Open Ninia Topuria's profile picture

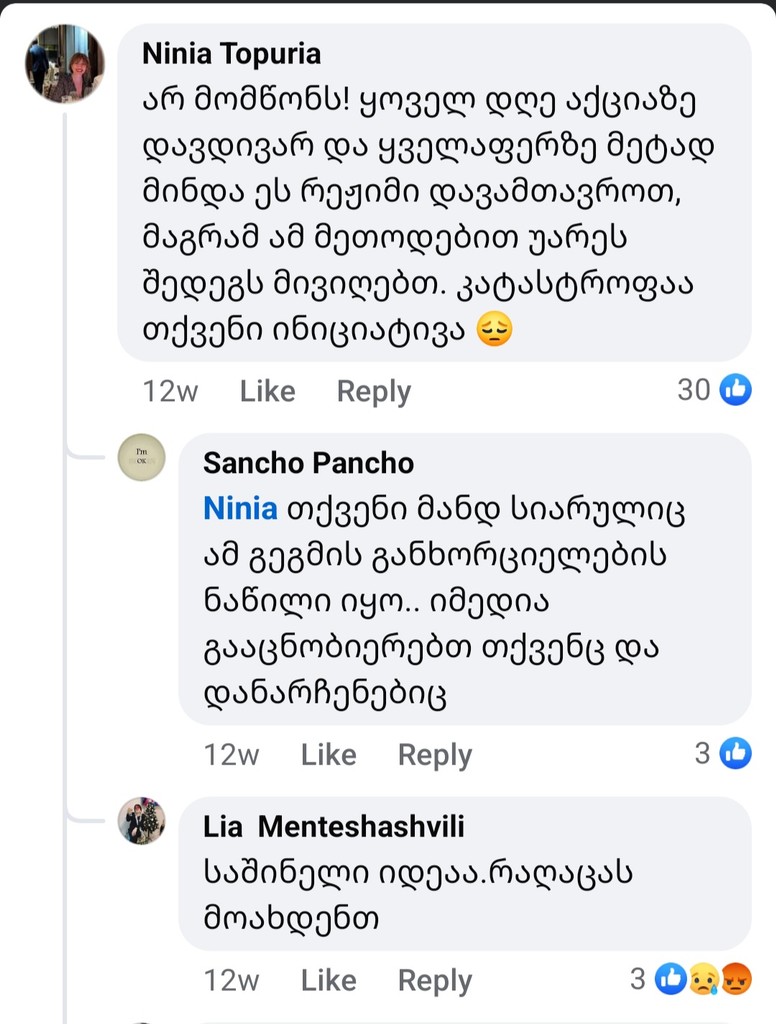pyautogui.click(x=65, y=64)
